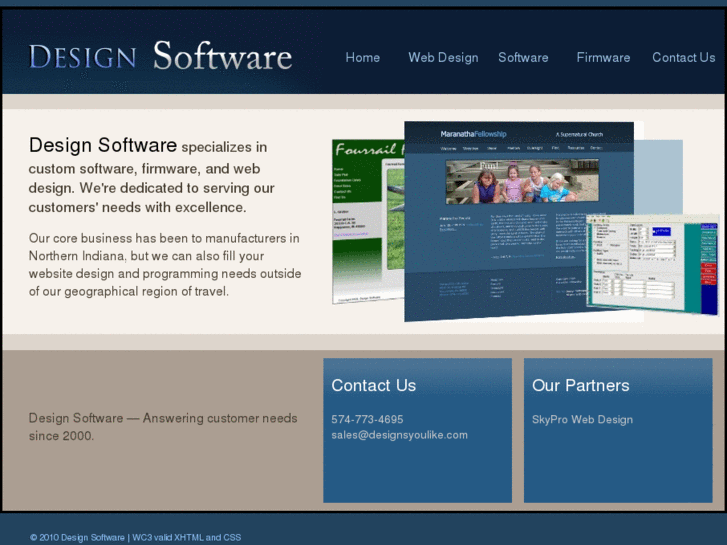Go to the Web Design page
The image size is (727, 545).
click(443, 58)
